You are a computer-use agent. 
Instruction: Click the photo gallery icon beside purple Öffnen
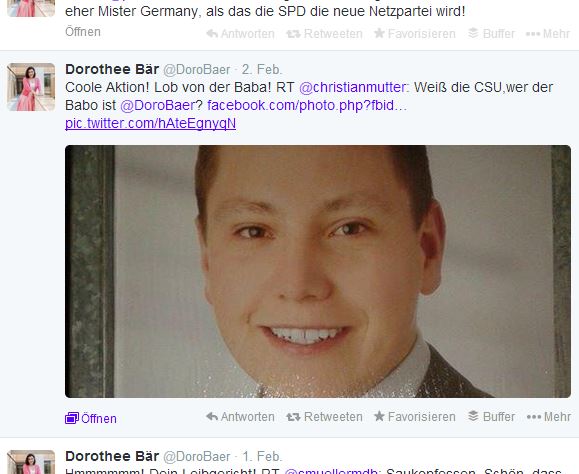[72, 418]
